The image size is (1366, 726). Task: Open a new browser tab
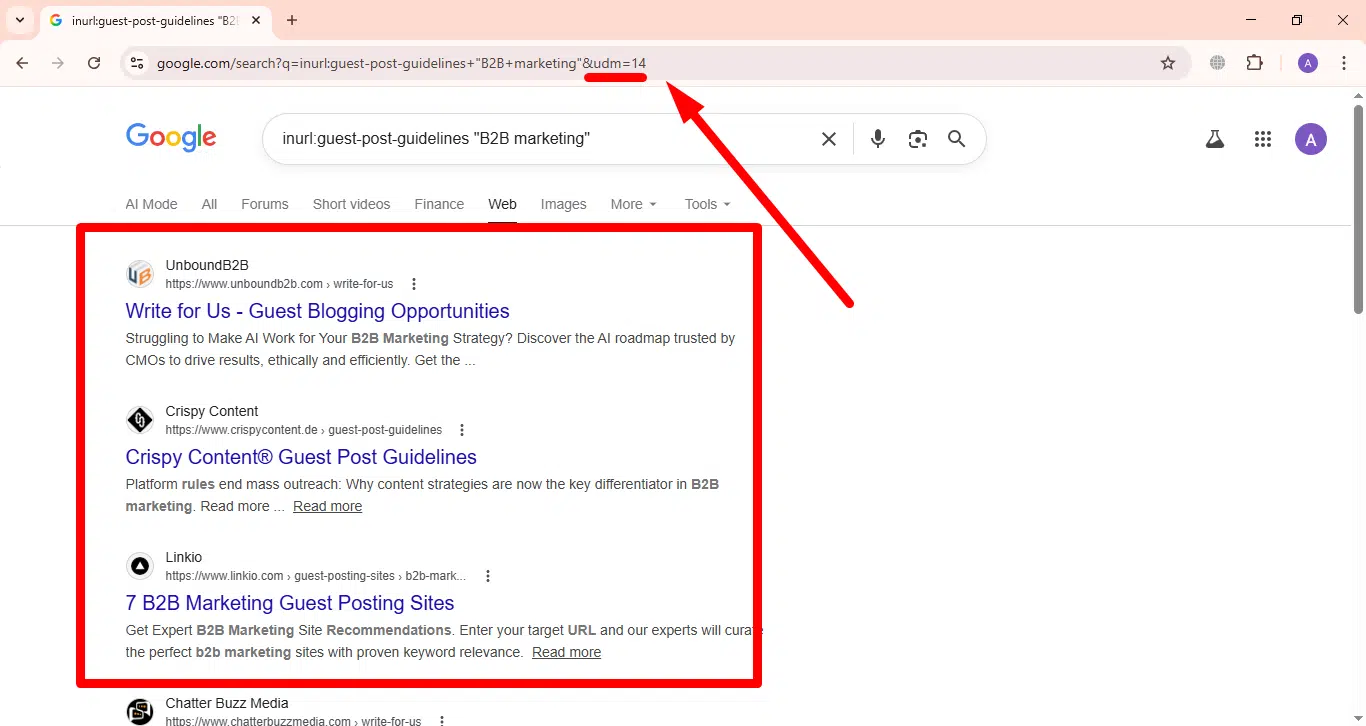pyautogui.click(x=292, y=20)
